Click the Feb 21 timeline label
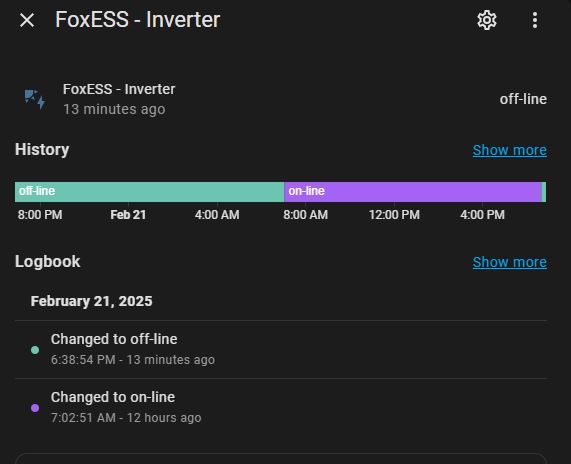 (x=128, y=215)
